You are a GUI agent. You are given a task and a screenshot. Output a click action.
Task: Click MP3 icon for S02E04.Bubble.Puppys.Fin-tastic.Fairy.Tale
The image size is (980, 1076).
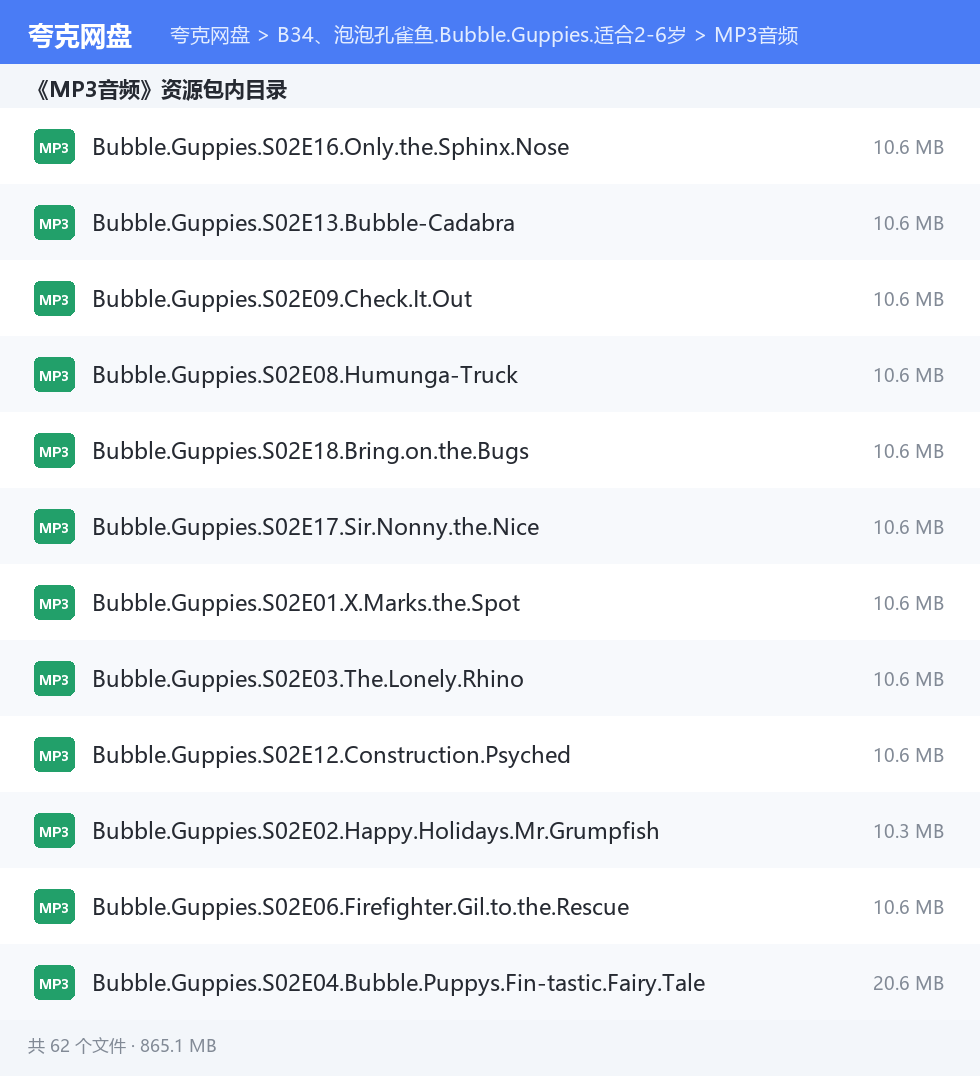[x=54, y=983]
